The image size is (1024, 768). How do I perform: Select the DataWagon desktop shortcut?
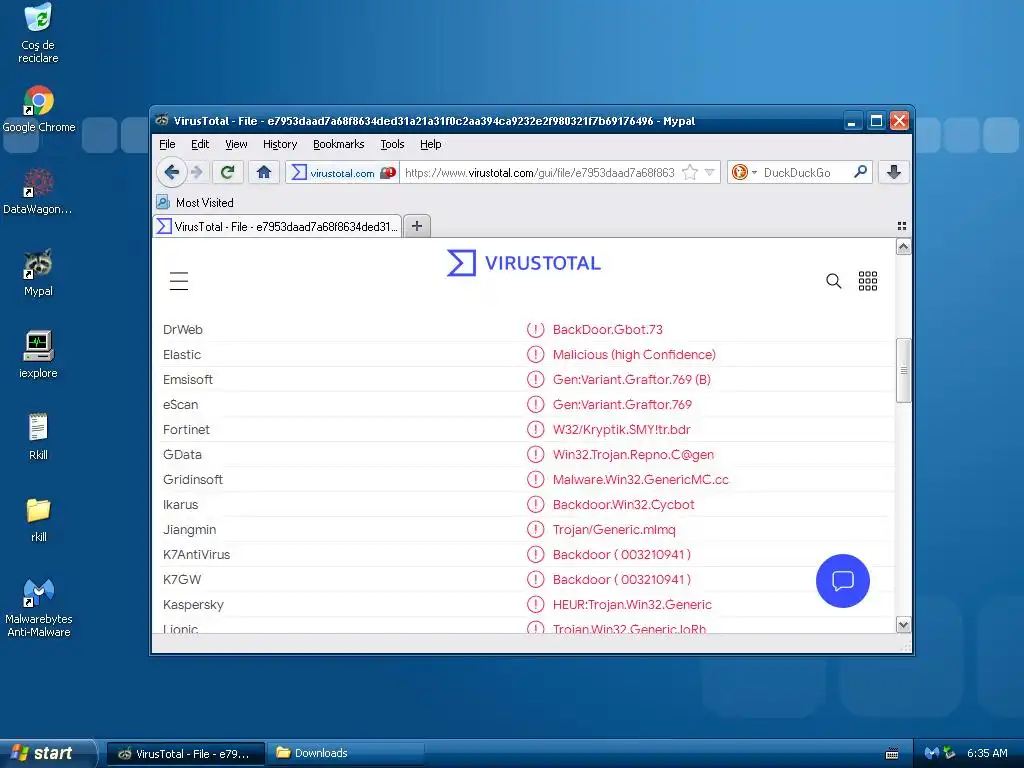pyautogui.click(x=38, y=191)
